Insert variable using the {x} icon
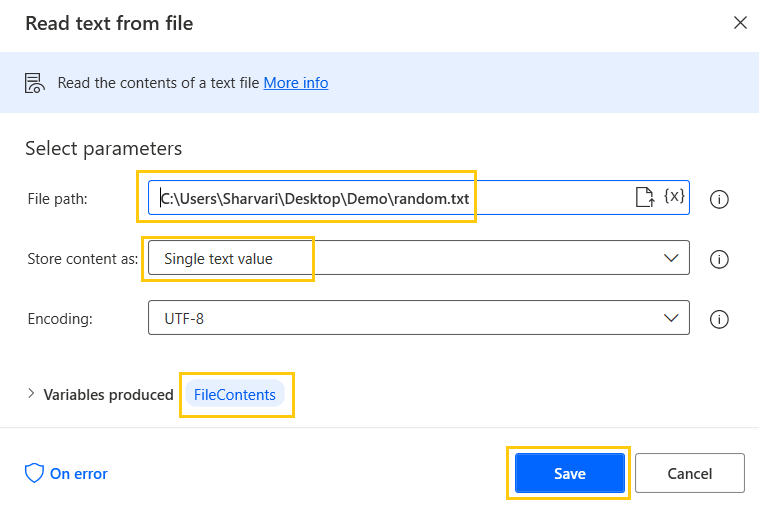759x507 pixels. (x=674, y=196)
